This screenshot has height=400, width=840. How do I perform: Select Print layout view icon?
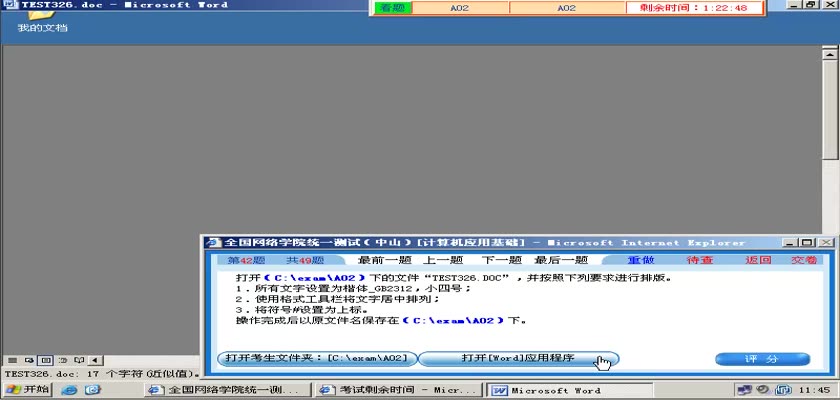46,360
